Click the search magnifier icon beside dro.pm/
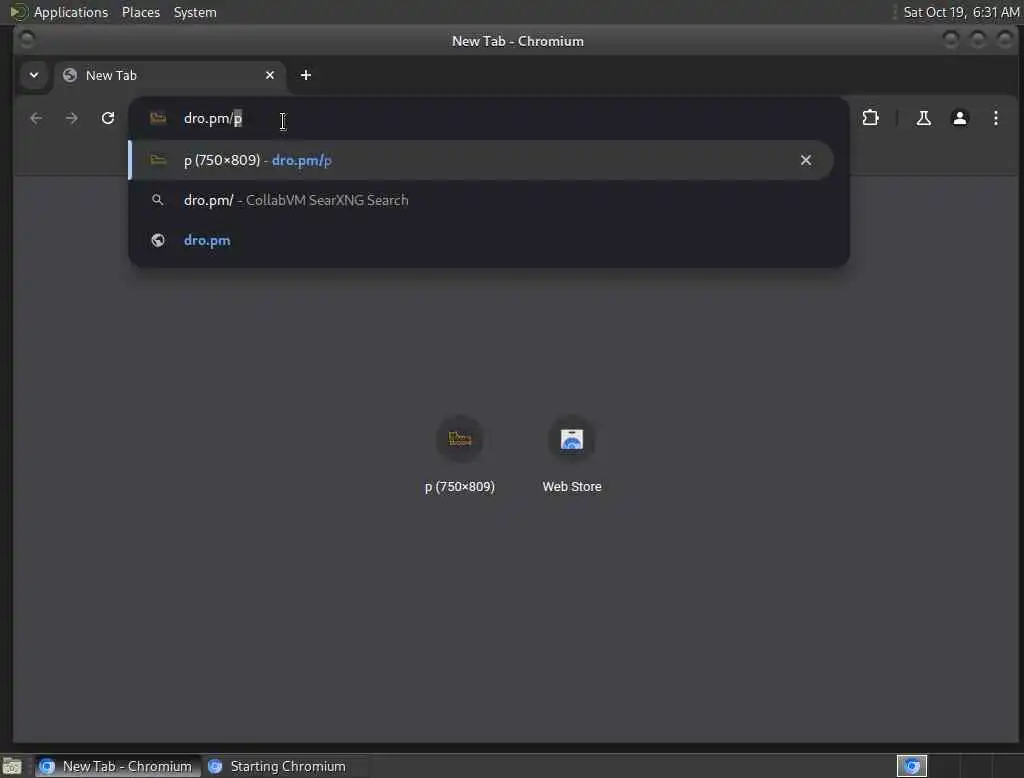 point(157,200)
